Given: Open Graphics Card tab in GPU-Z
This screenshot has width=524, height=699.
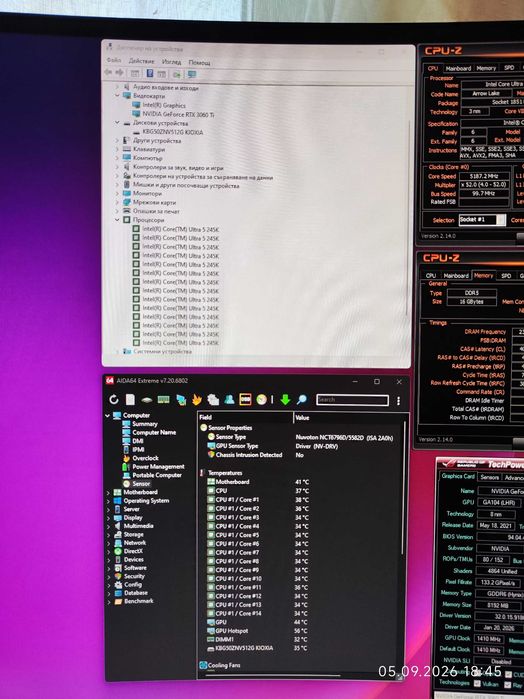Looking at the screenshot, I should pyautogui.click(x=458, y=476).
